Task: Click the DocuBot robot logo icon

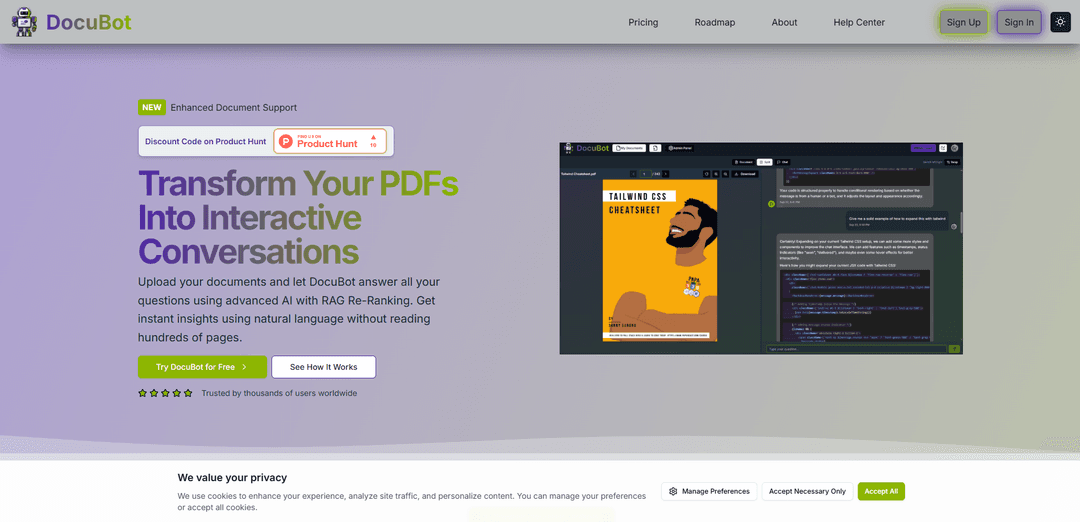Action: point(24,22)
